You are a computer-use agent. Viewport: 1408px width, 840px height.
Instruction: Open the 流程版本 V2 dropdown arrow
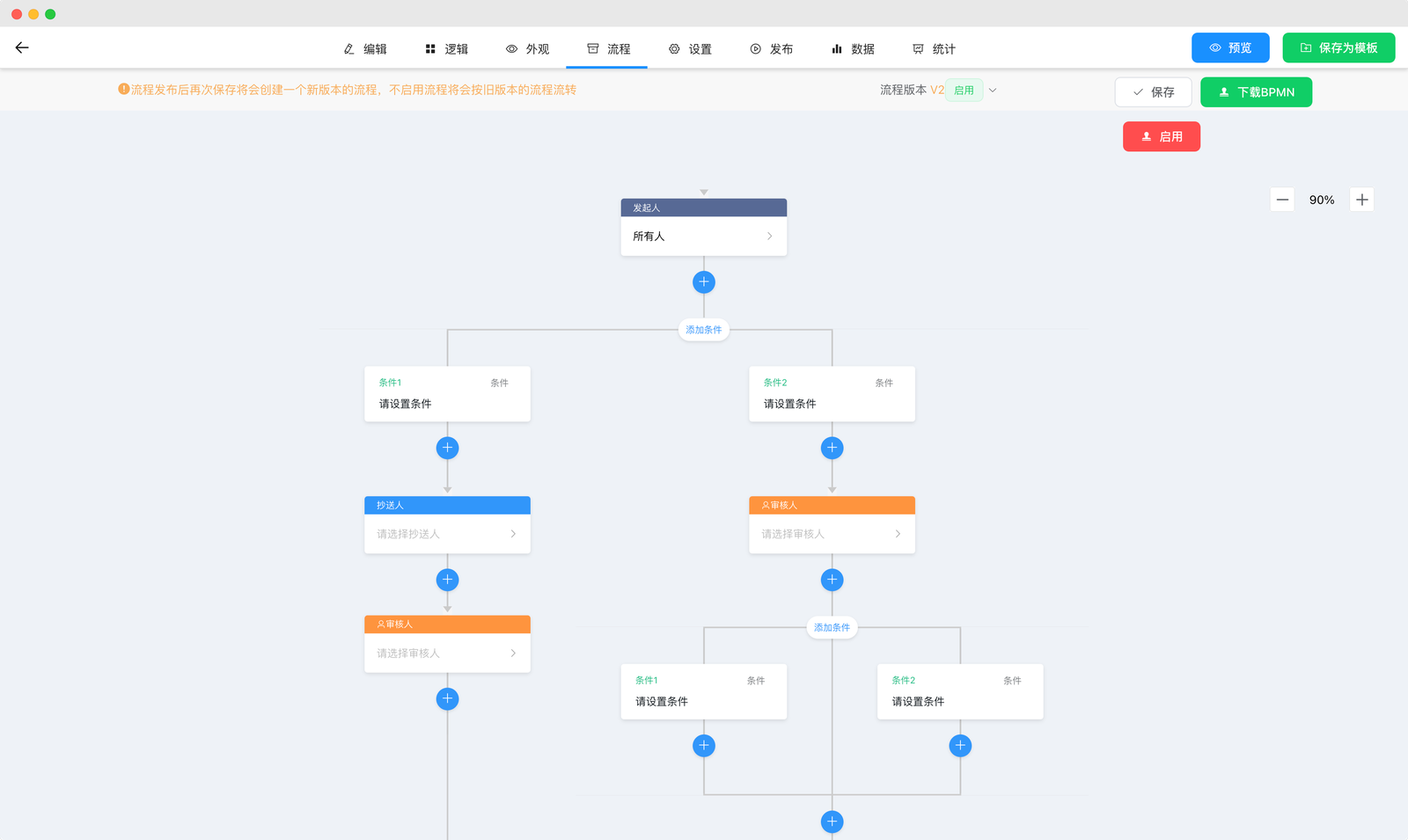coord(993,90)
